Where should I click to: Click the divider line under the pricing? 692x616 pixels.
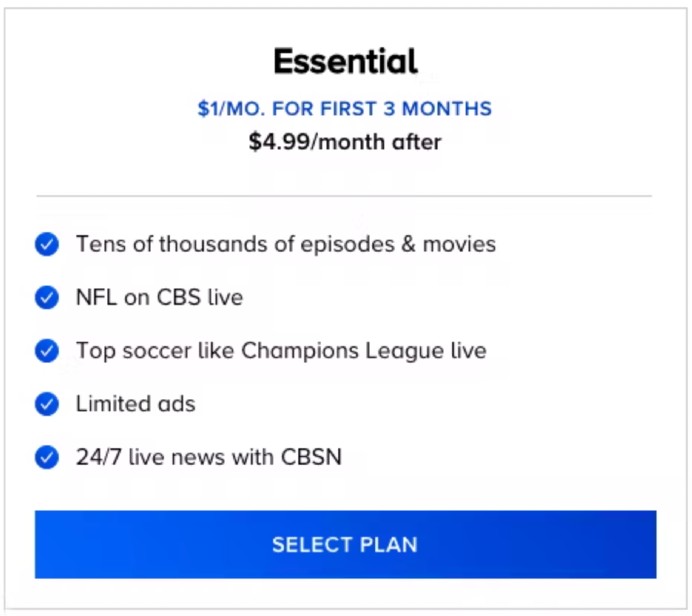[345, 195]
